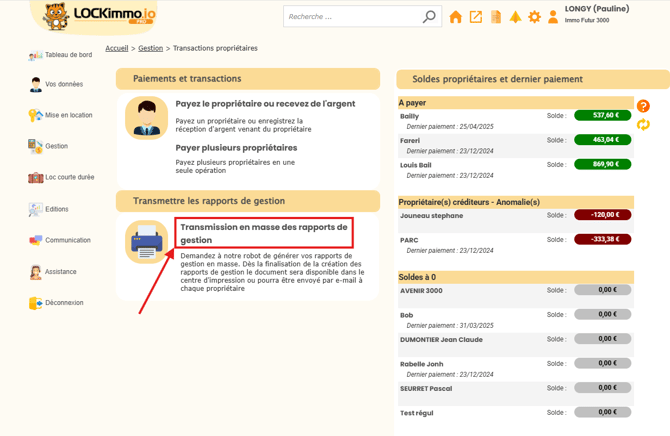Click the Communication chat bubbles icon

pos(35,240)
